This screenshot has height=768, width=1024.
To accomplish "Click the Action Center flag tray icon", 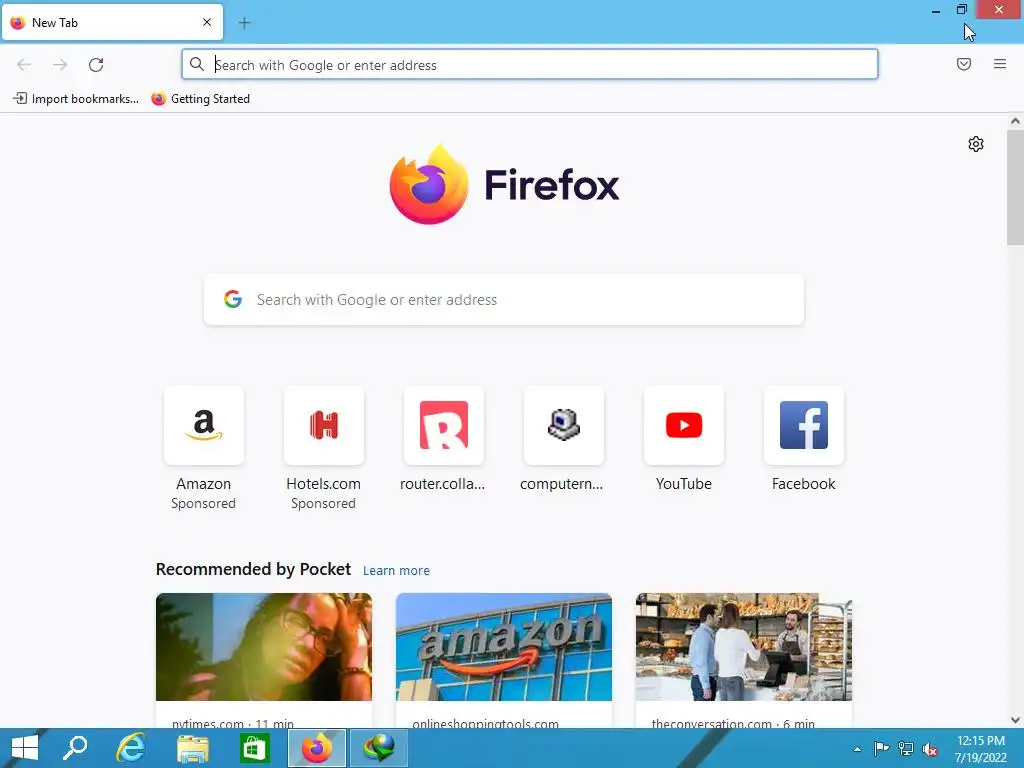I will [x=881, y=748].
